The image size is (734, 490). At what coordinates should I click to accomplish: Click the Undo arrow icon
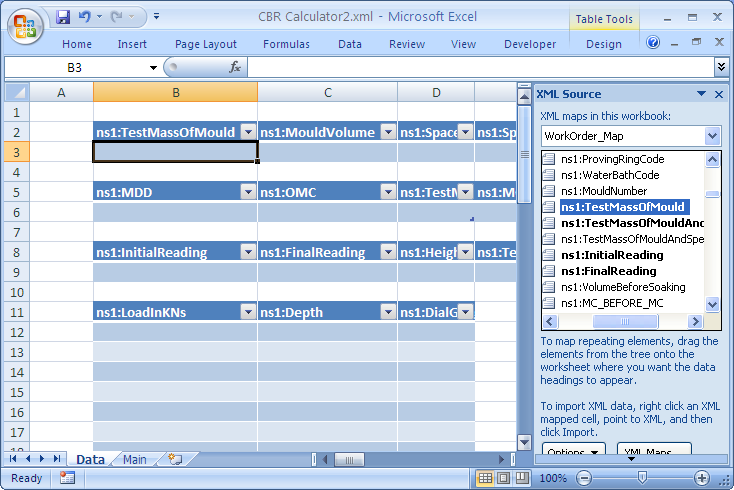(x=85, y=17)
